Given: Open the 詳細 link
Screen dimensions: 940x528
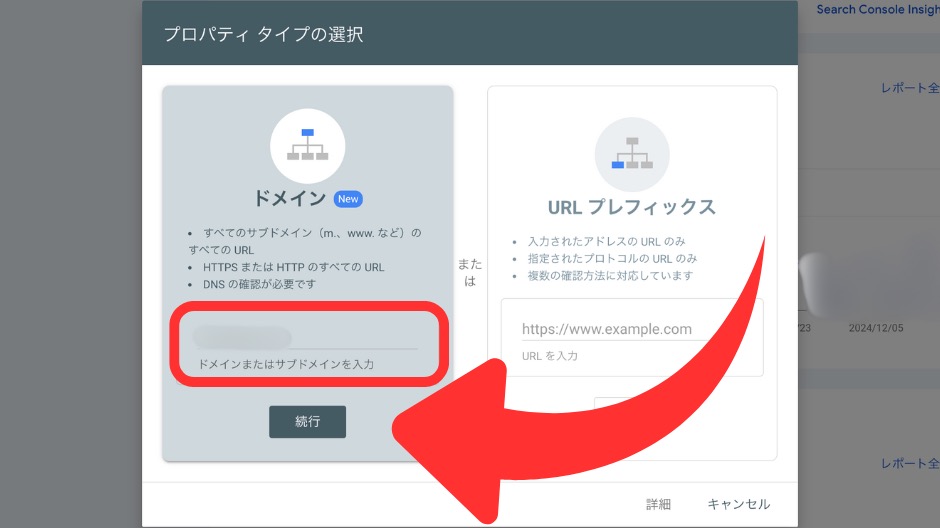Looking at the screenshot, I should [658, 504].
